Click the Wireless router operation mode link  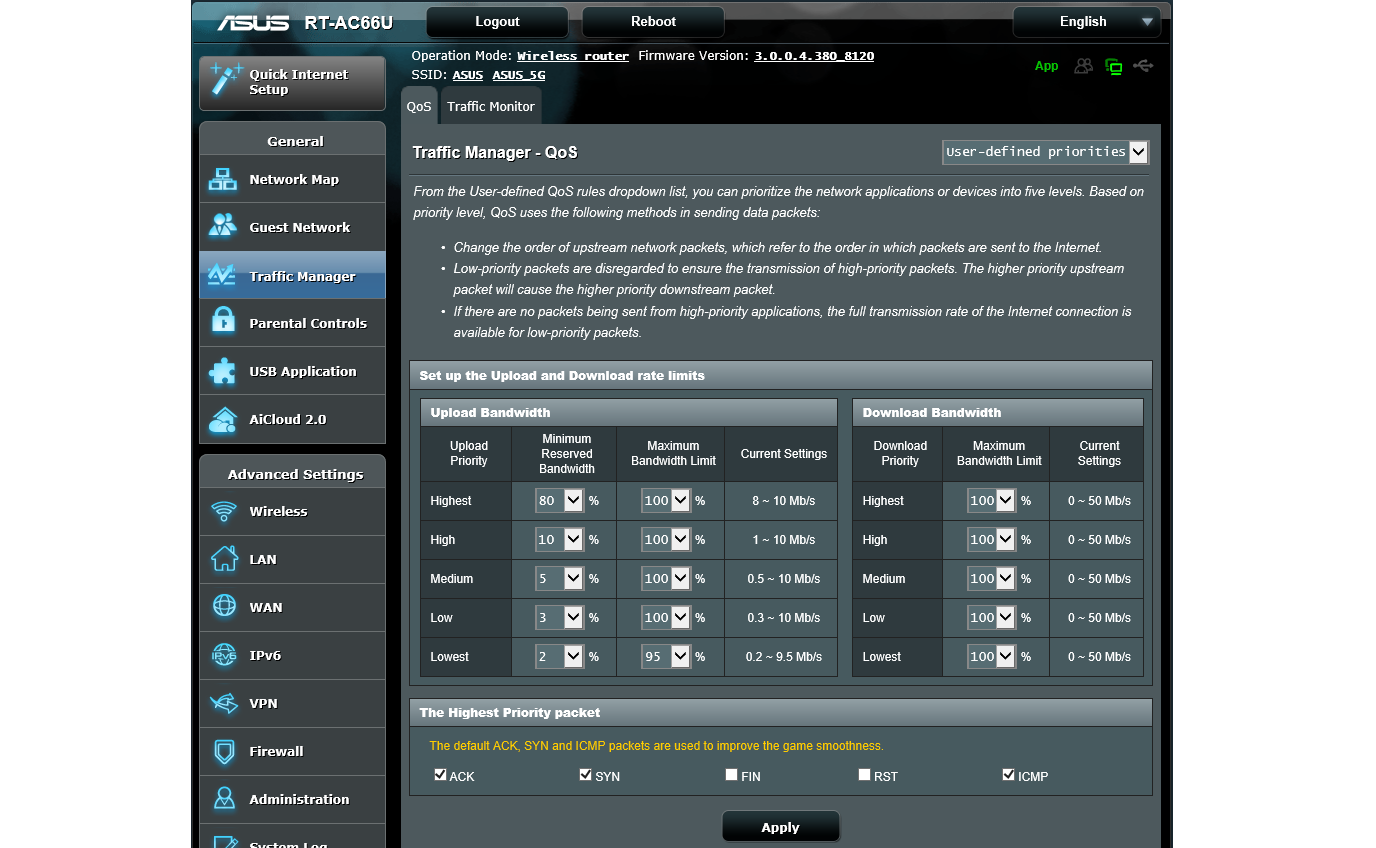(x=573, y=56)
